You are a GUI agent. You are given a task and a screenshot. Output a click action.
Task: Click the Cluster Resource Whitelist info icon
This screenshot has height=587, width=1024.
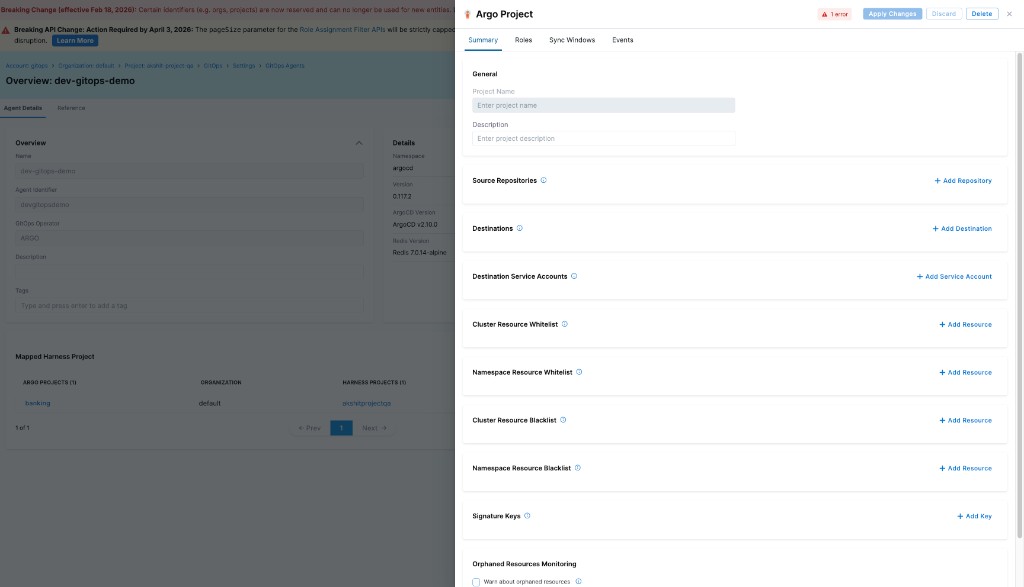point(565,324)
